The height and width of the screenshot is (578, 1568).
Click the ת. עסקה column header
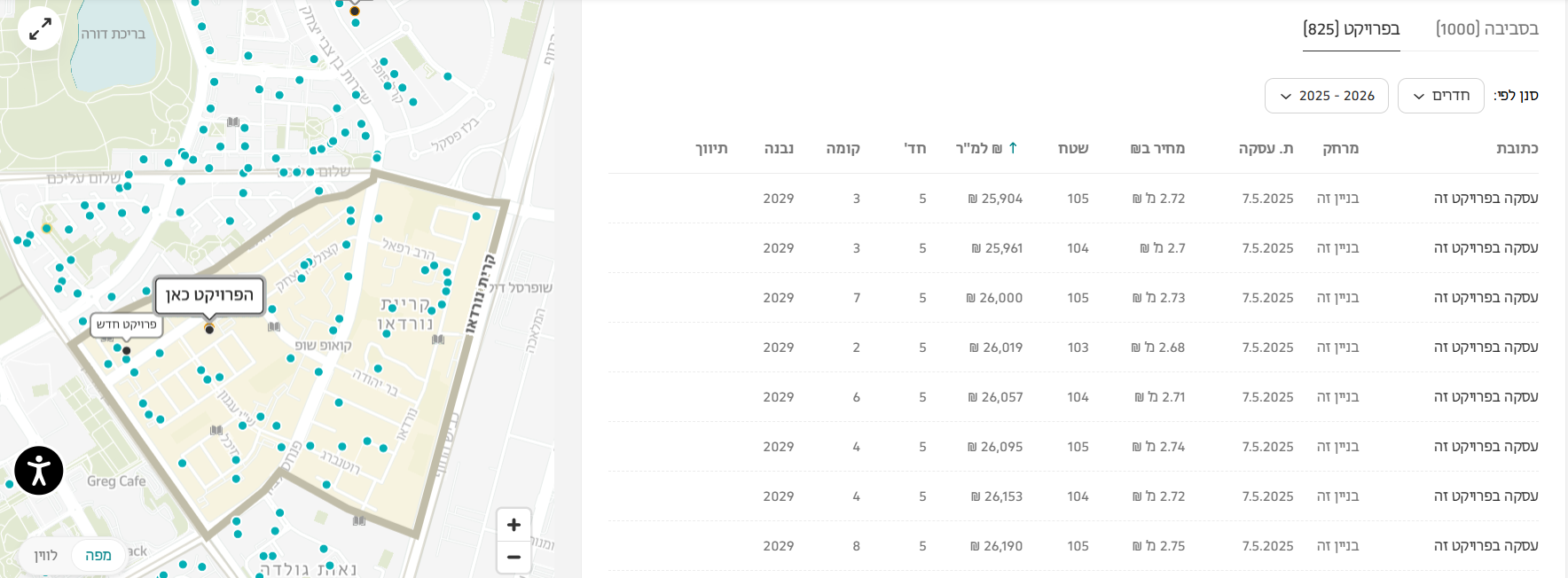pyautogui.click(x=1266, y=148)
